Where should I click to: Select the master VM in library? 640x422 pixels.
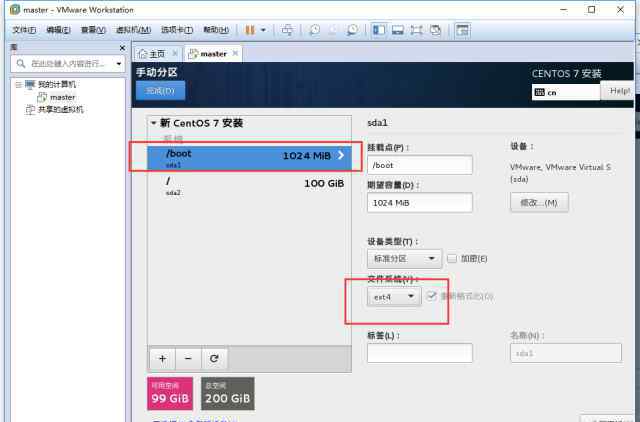coord(62,97)
